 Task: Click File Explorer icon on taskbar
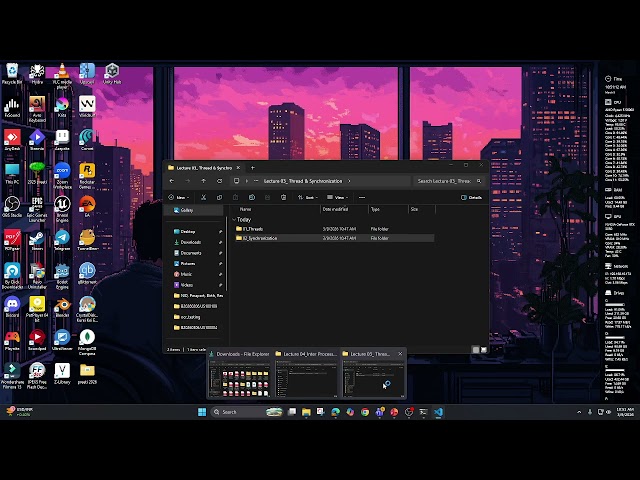306,412
